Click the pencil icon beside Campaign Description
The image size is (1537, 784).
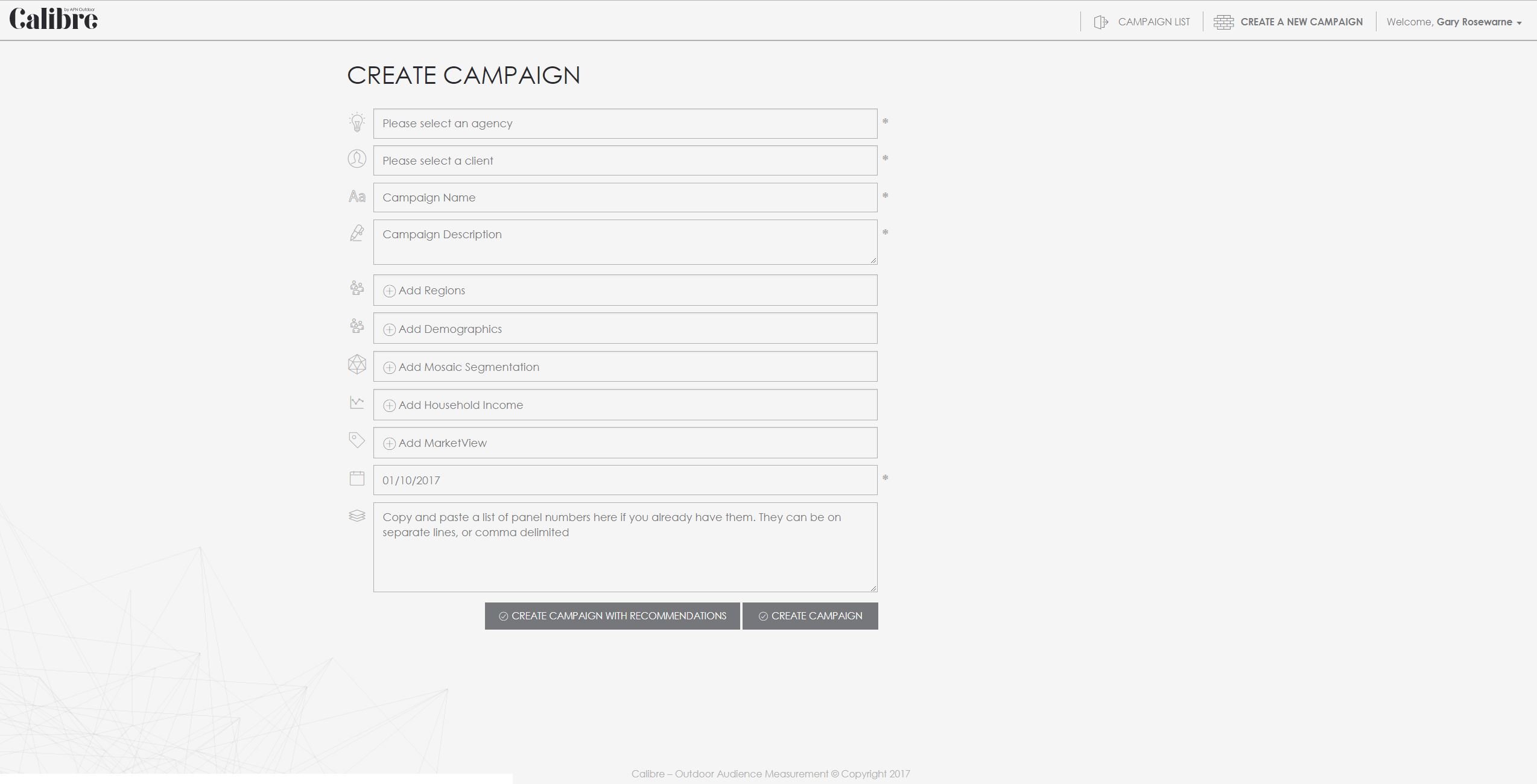click(357, 233)
